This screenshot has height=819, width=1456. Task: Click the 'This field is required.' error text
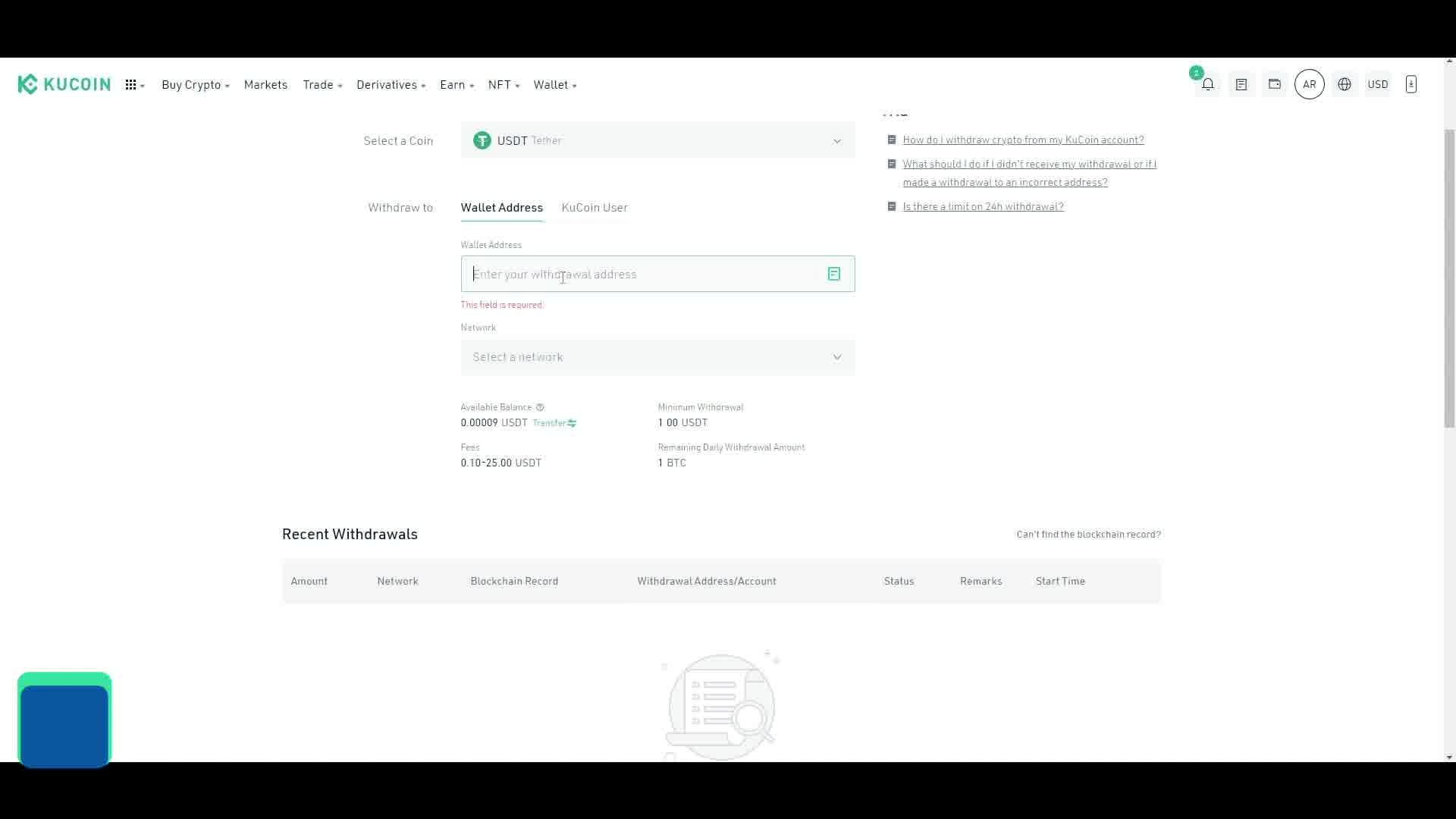502,305
